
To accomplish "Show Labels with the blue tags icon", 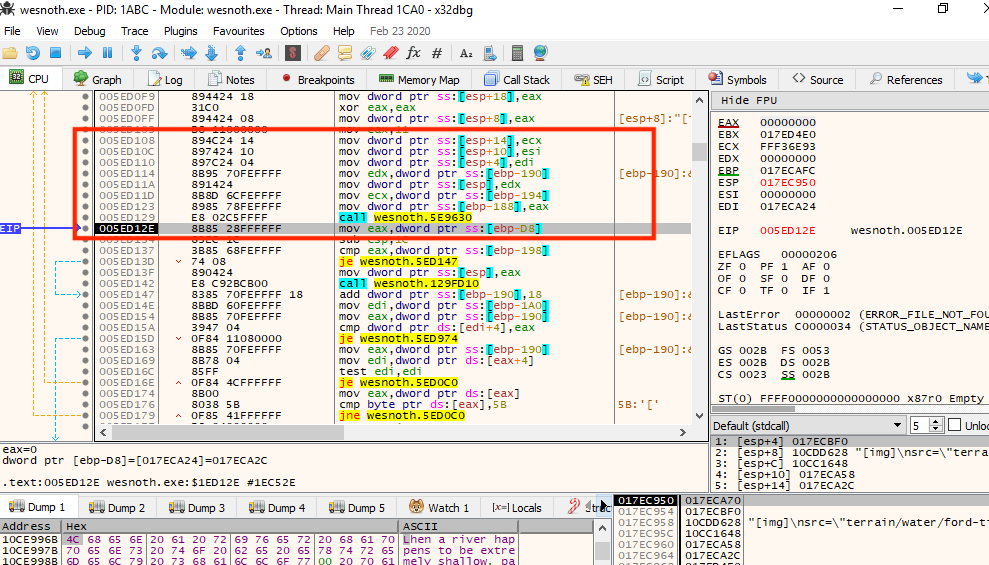I will [x=368, y=53].
